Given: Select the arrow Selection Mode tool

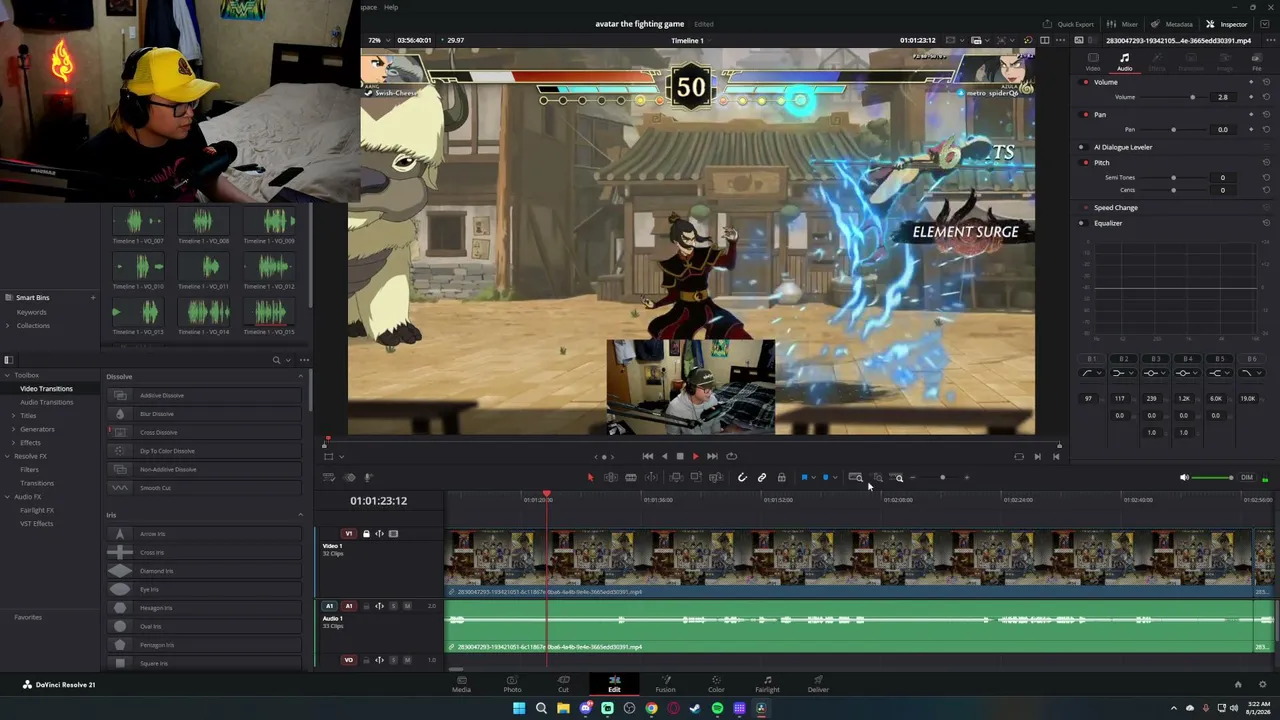Looking at the screenshot, I should pyautogui.click(x=590, y=478).
